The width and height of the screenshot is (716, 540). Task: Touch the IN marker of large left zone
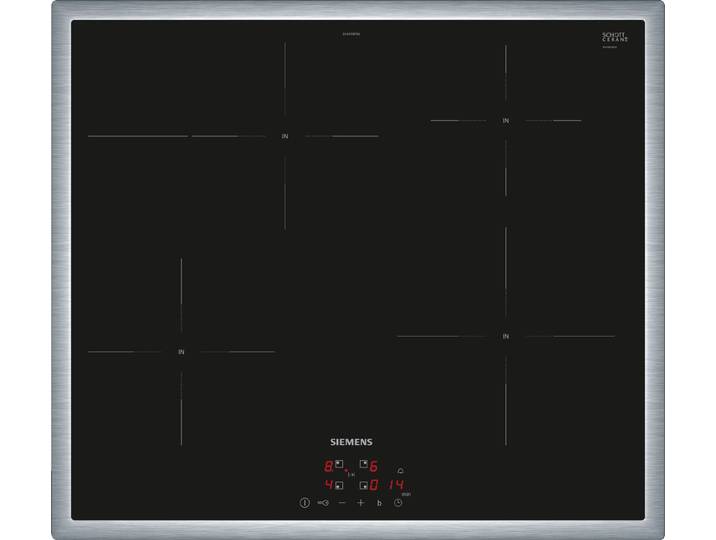pos(285,136)
